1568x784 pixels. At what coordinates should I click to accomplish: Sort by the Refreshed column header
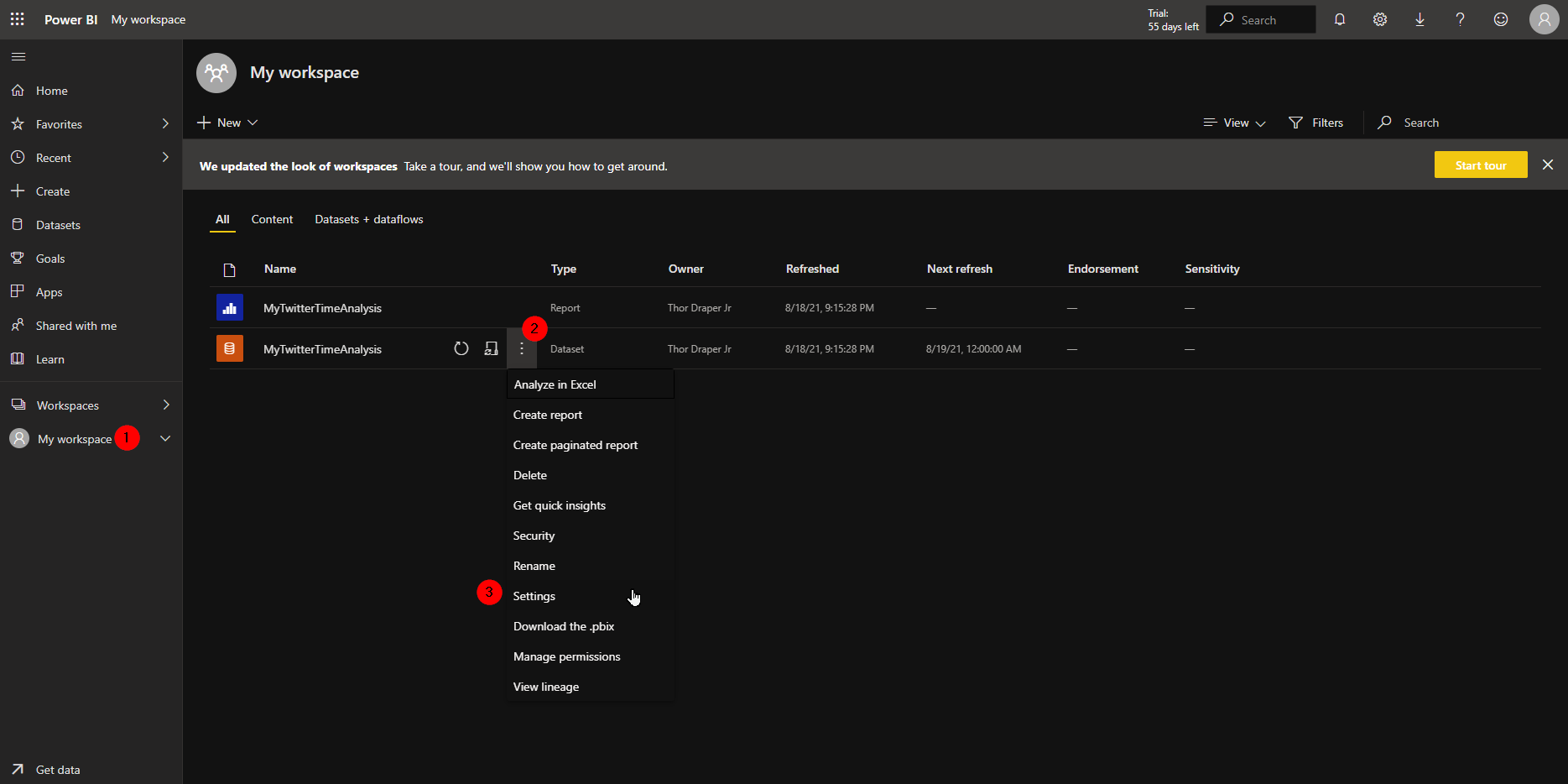[812, 269]
